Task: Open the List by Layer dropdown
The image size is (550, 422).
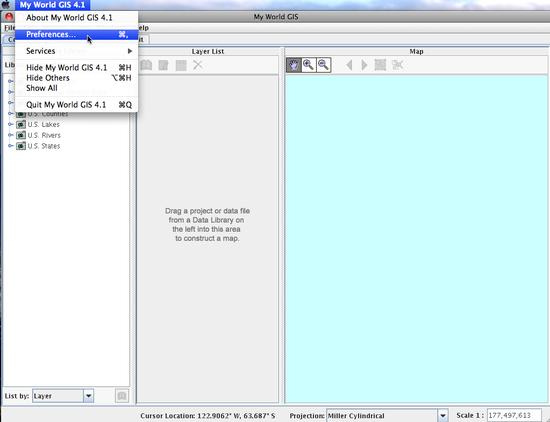Action: (88, 396)
